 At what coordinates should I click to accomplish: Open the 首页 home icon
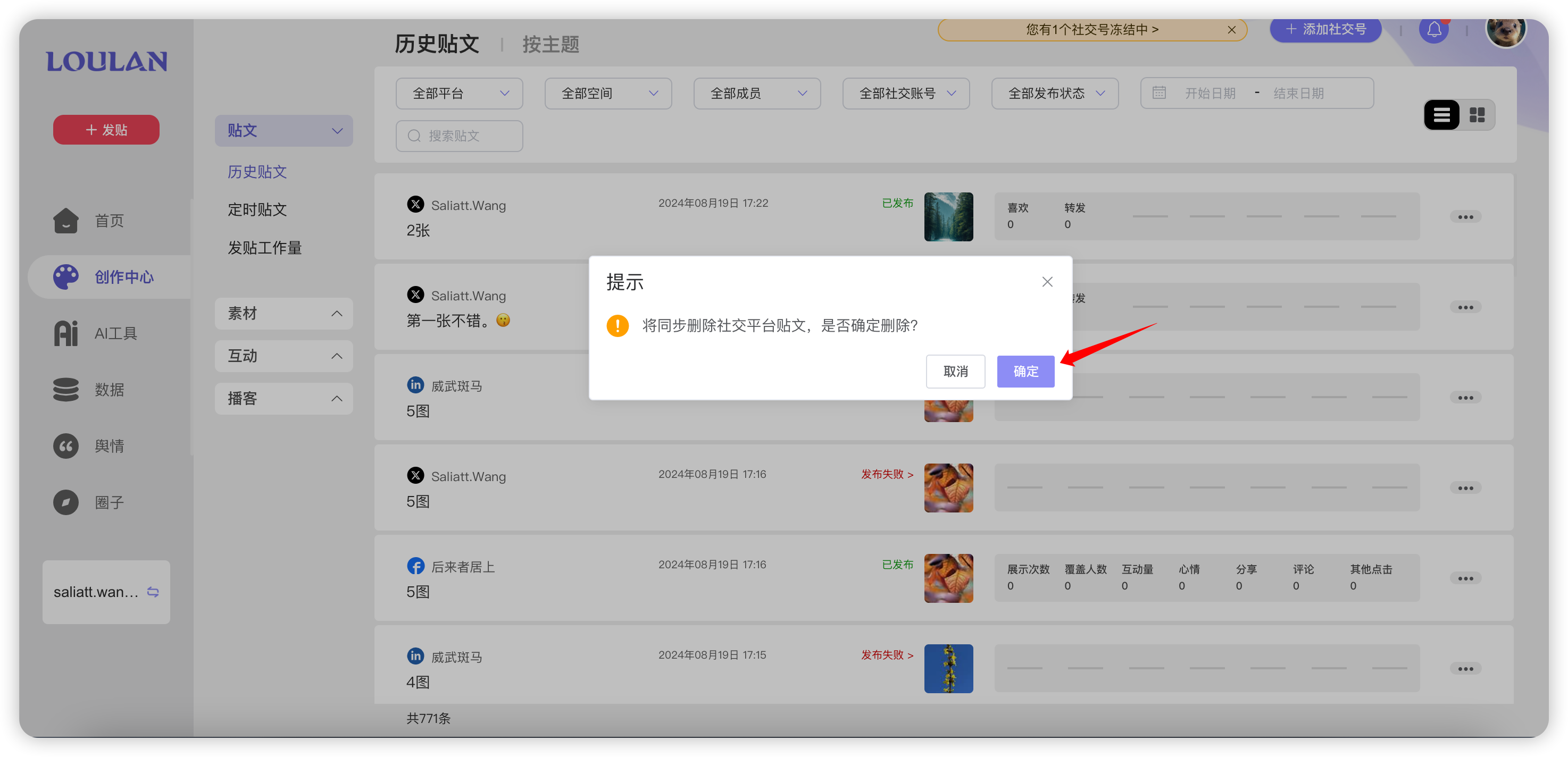(x=66, y=220)
